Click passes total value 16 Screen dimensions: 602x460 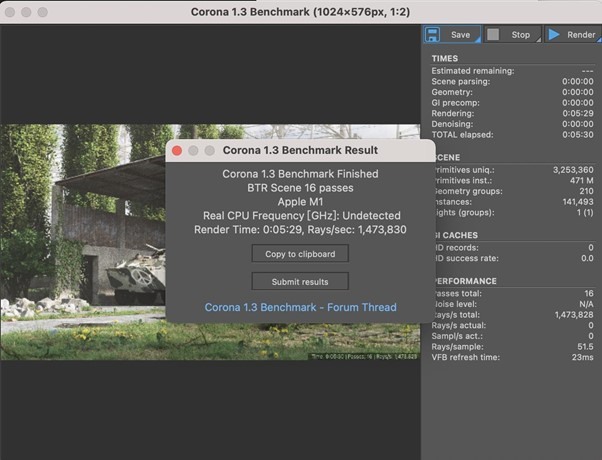(x=589, y=293)
